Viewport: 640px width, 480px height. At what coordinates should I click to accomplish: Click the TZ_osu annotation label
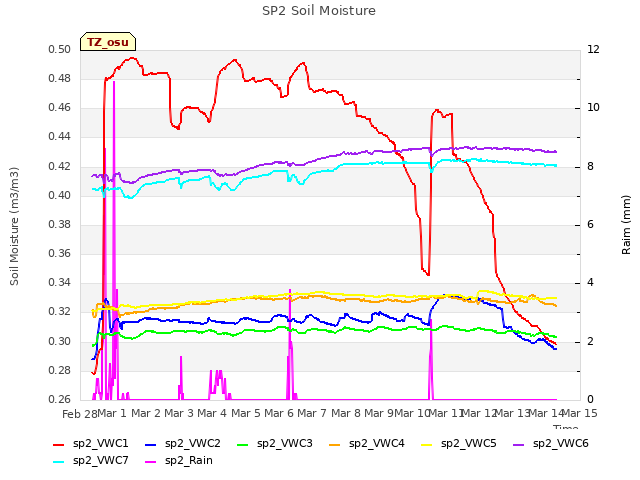[x=108, y=42]
